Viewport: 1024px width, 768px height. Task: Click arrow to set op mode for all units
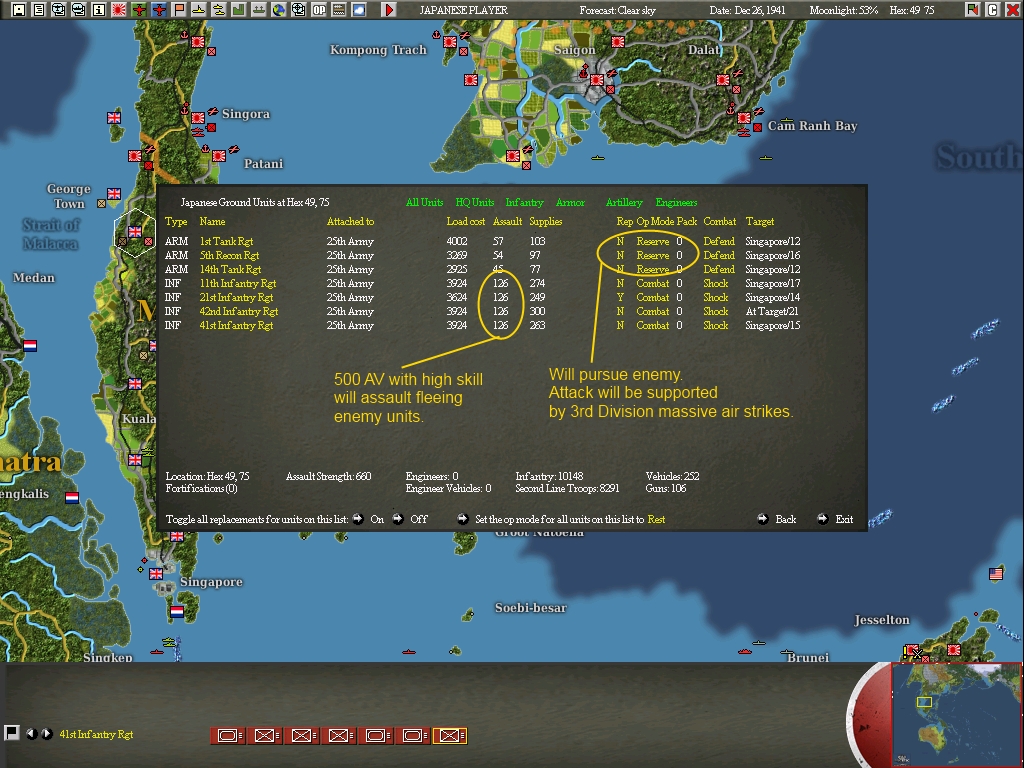(x=462, y=519)
